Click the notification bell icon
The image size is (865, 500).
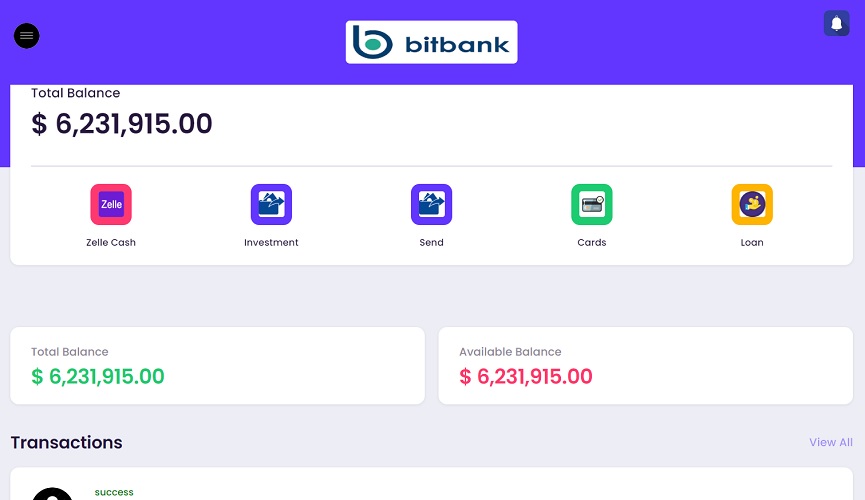click(x=836, y=23)
